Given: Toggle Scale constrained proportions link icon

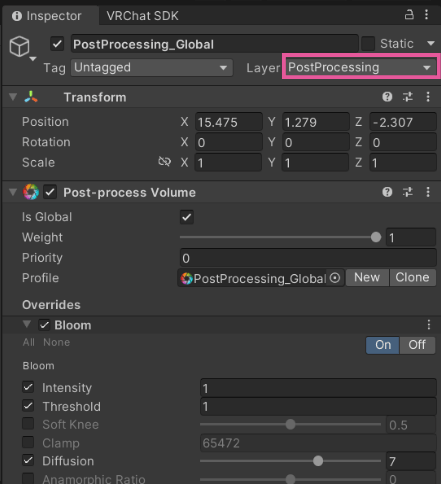Looking at the screenshot, I should click(x=164, y=162).
